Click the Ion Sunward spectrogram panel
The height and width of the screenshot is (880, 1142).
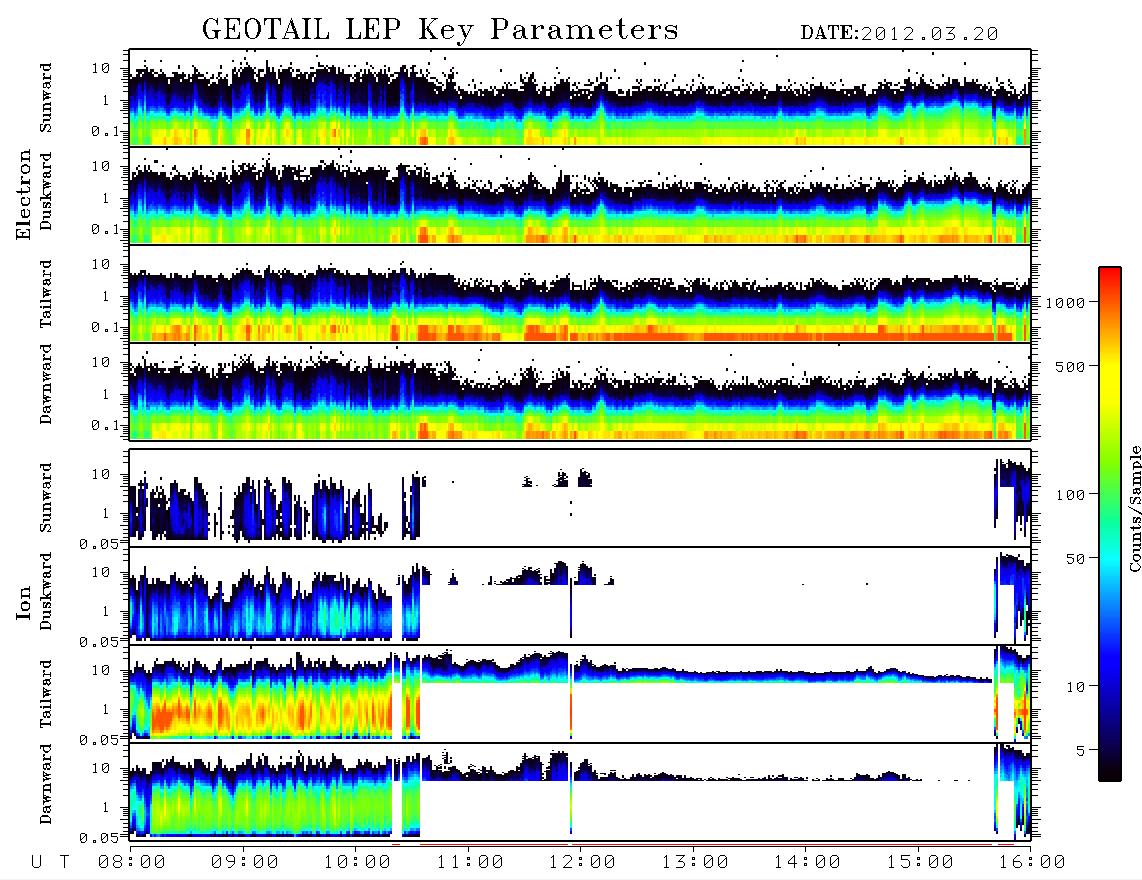tap(580, 498)
